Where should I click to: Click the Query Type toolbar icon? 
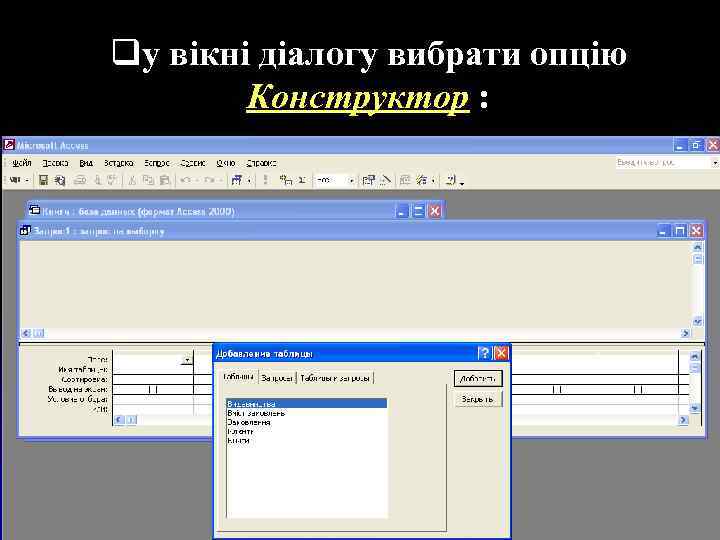click(236, 180)
